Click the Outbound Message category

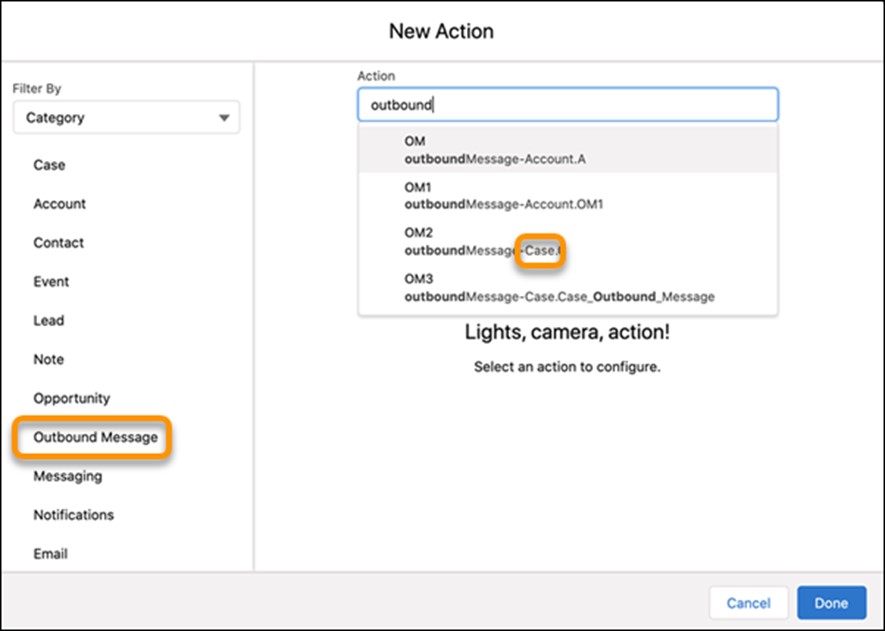point(95,438)
